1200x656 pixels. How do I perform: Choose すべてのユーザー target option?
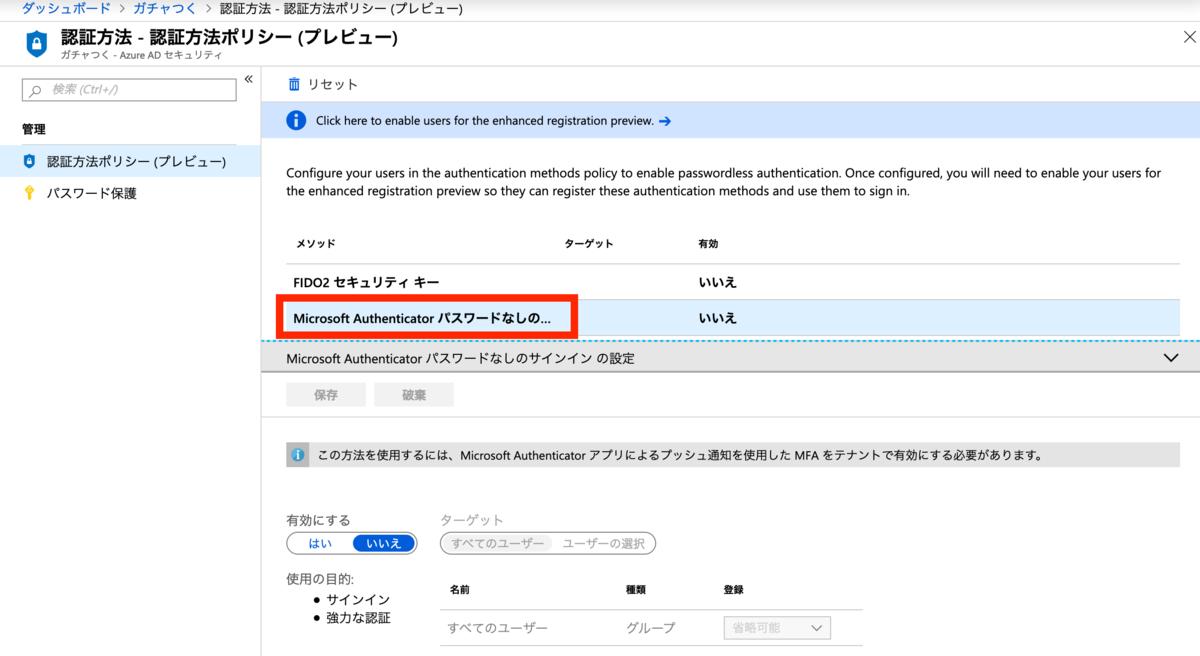[497, 543]
